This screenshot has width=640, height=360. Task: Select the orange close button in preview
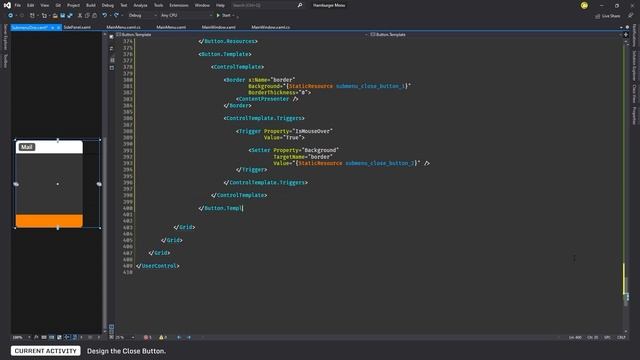pos(49,221)
